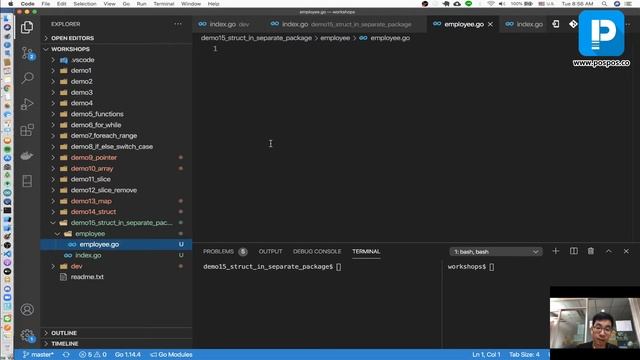Expand the Timeline section
This screenshot has width=640, height=360.
click(x=116, y=344)
